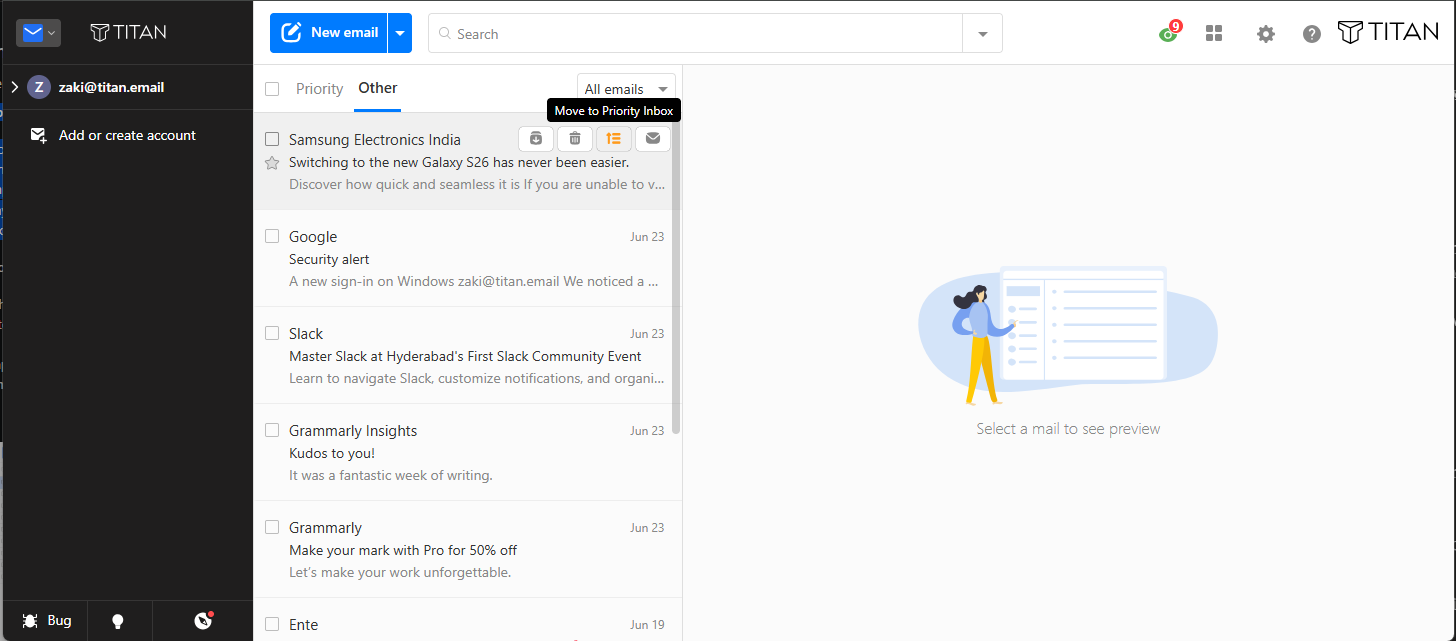Check Grammarly 50% off email checkbox

click(272, 527)
